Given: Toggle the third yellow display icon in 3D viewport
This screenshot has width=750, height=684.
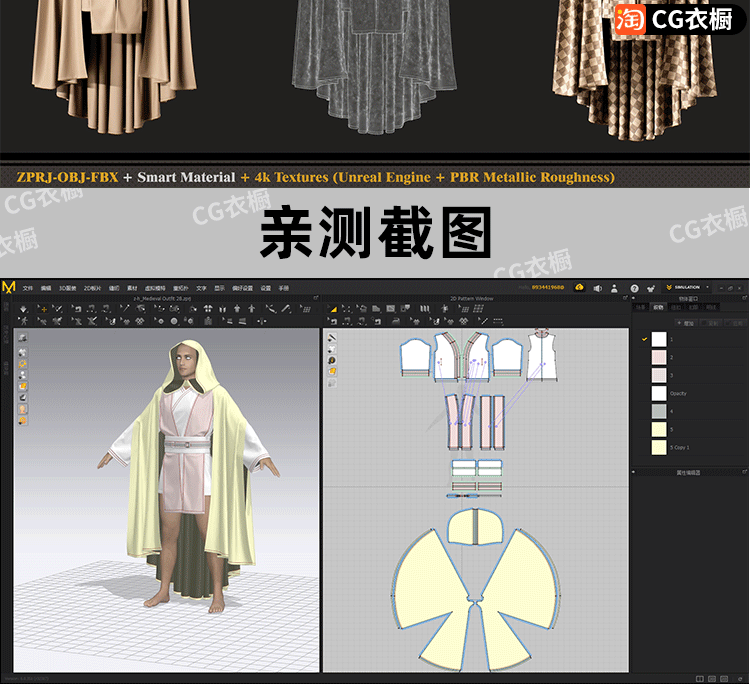Looking at the screenshot, I should [x=22, y=364].
